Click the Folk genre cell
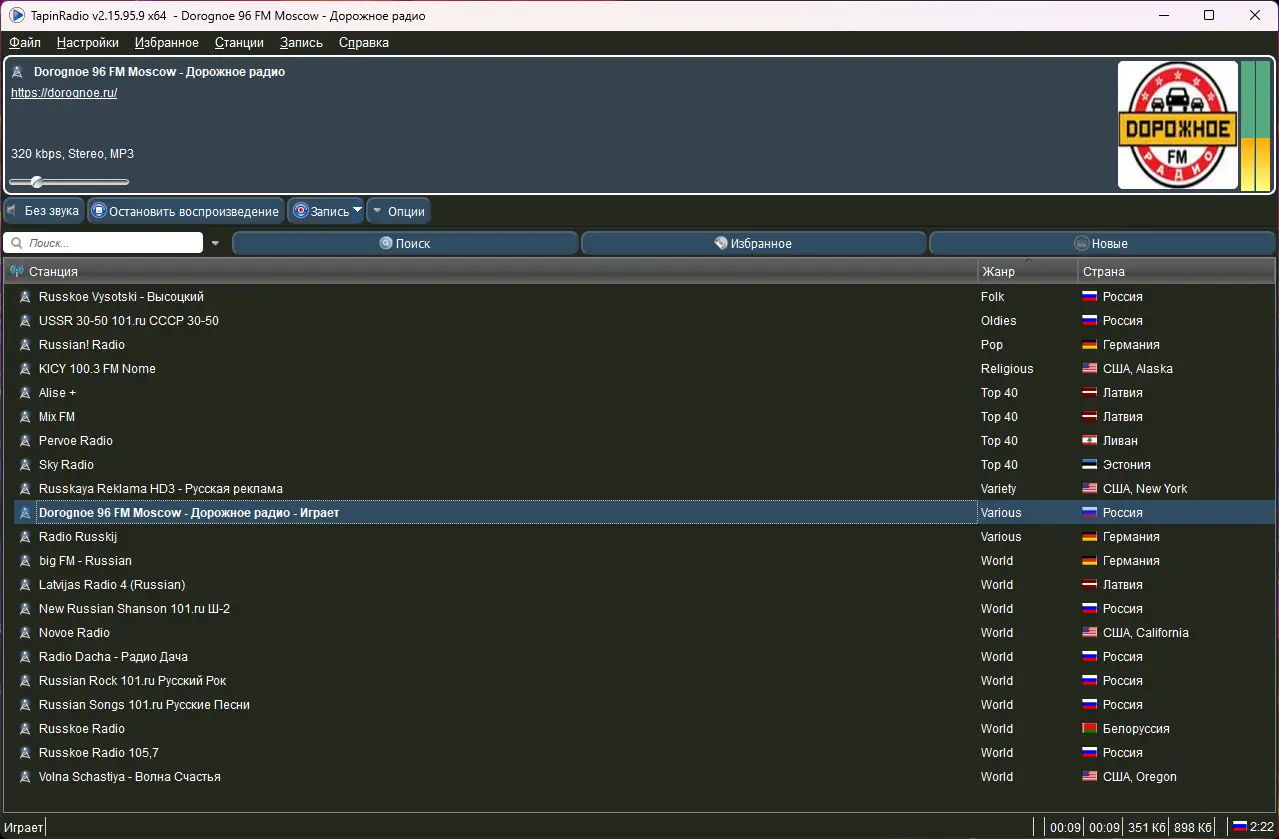This screenshot has width=1279, height=839. 993,297
